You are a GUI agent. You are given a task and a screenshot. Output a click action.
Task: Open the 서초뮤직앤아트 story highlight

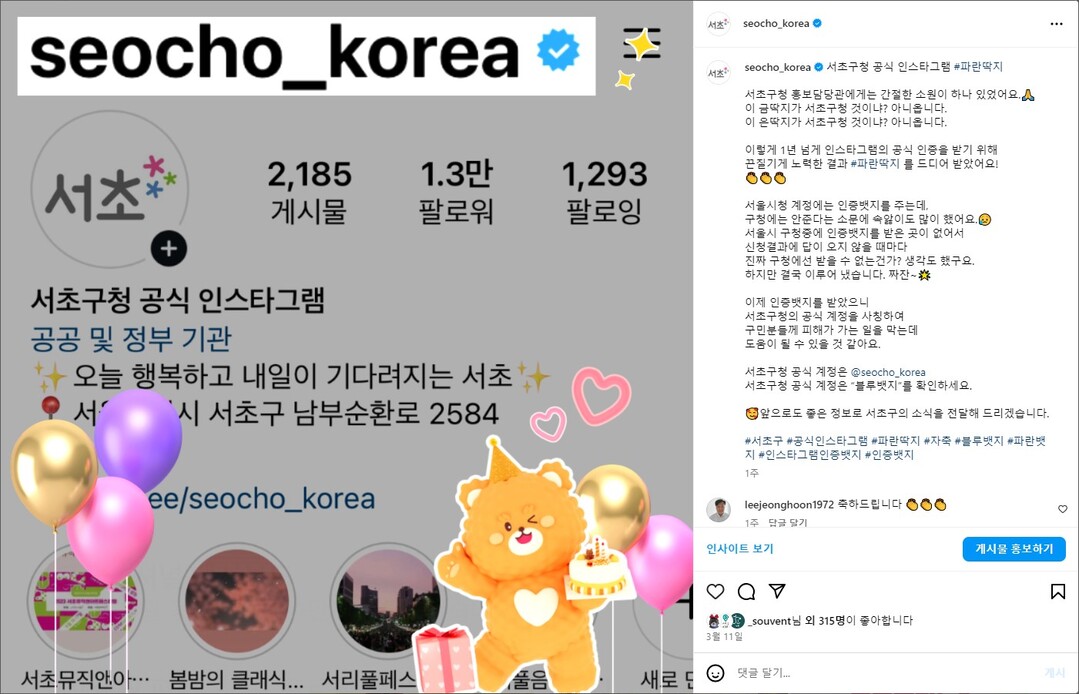pos(85,602)
